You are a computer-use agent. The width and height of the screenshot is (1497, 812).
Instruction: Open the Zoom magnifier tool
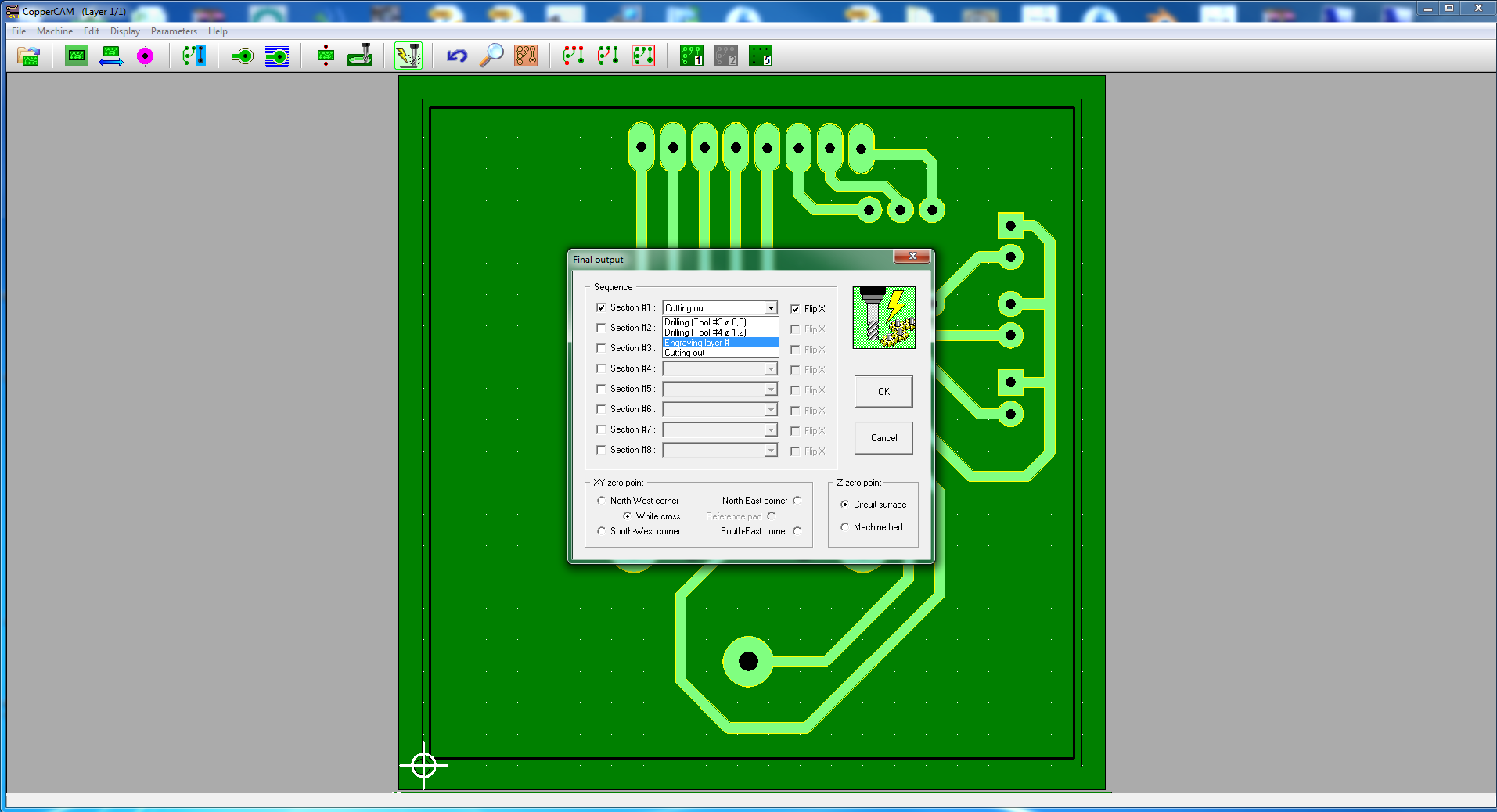(x=490, y=56)
